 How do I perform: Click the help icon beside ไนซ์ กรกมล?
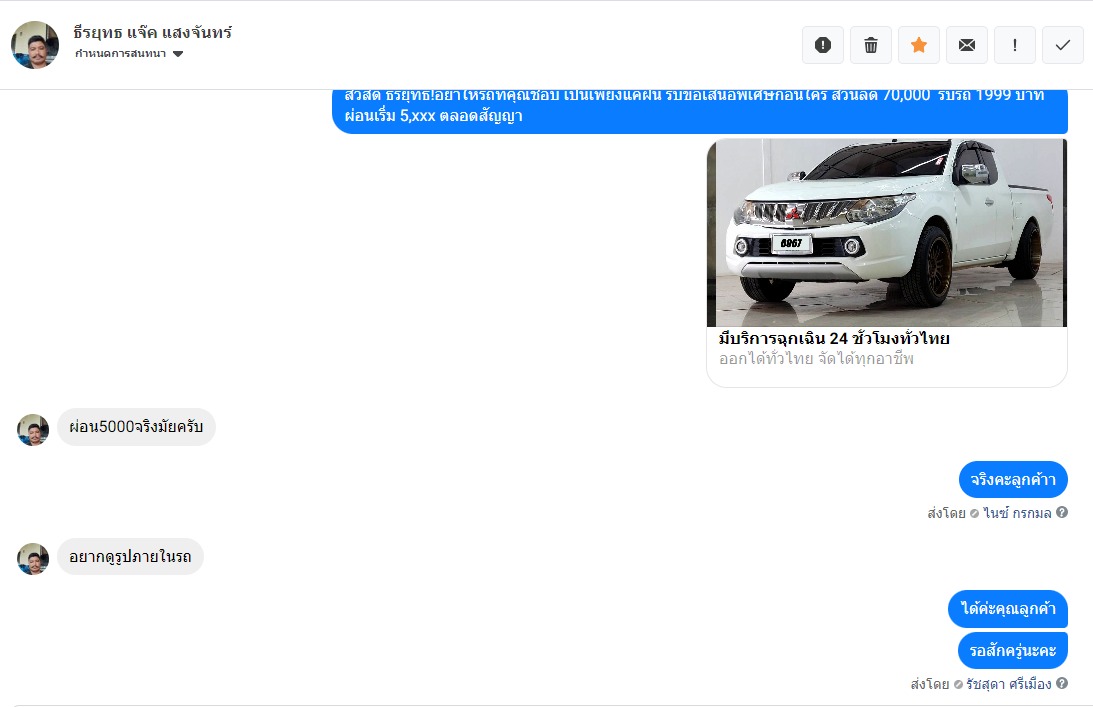(1062, 512)
